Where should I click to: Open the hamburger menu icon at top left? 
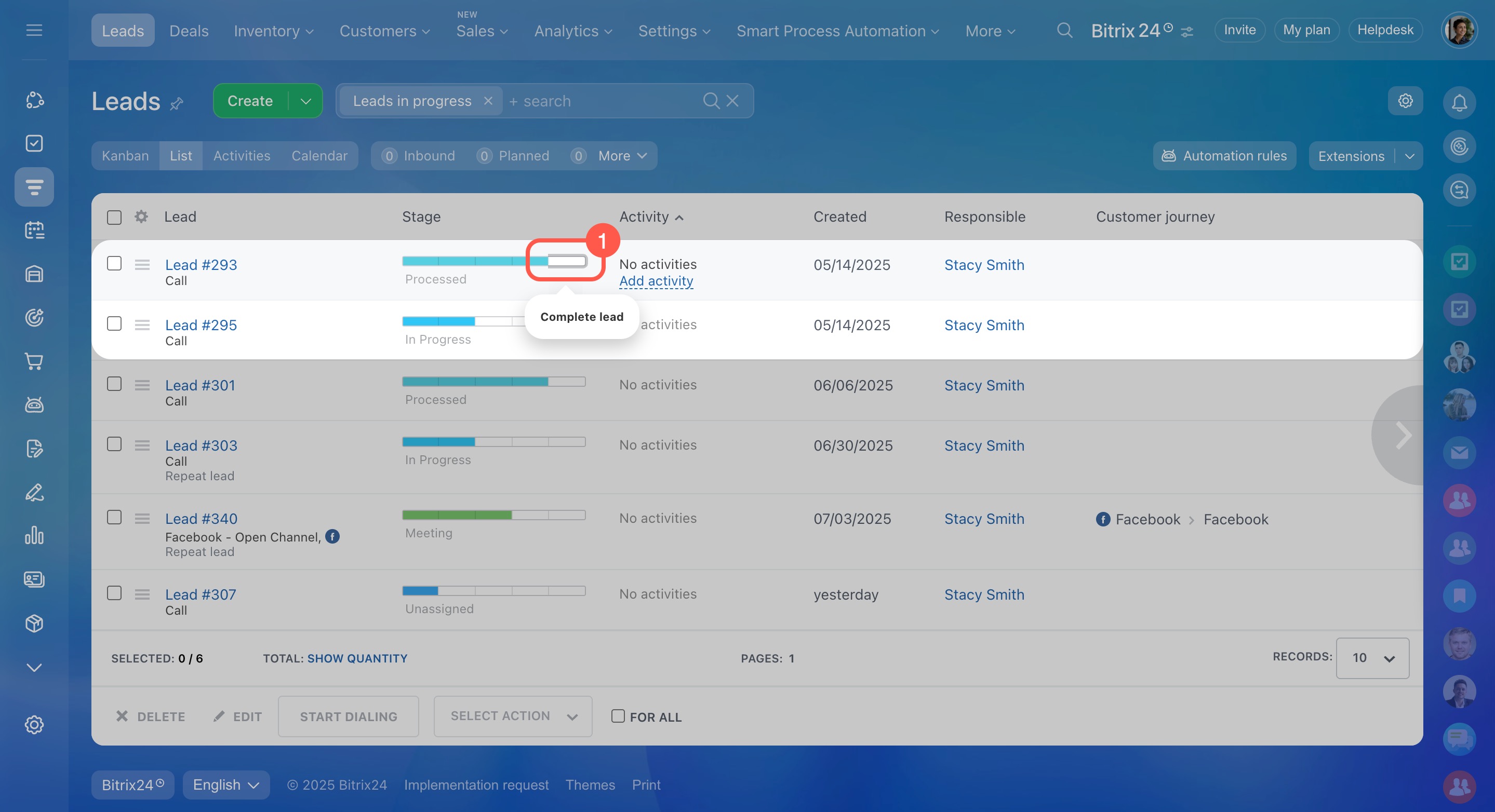pos(34,30)
